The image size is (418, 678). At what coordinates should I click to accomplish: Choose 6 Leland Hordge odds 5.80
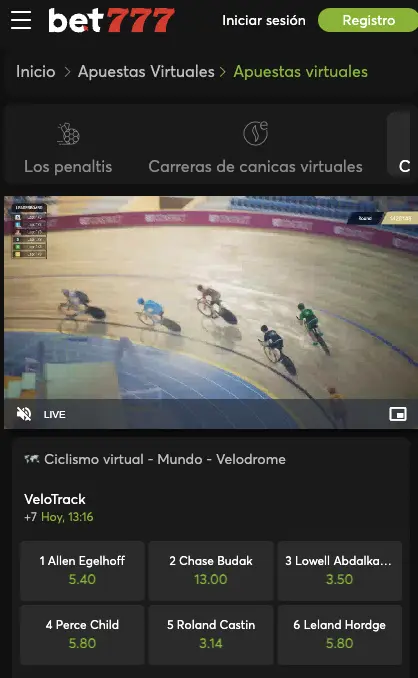tap(339, 634)
